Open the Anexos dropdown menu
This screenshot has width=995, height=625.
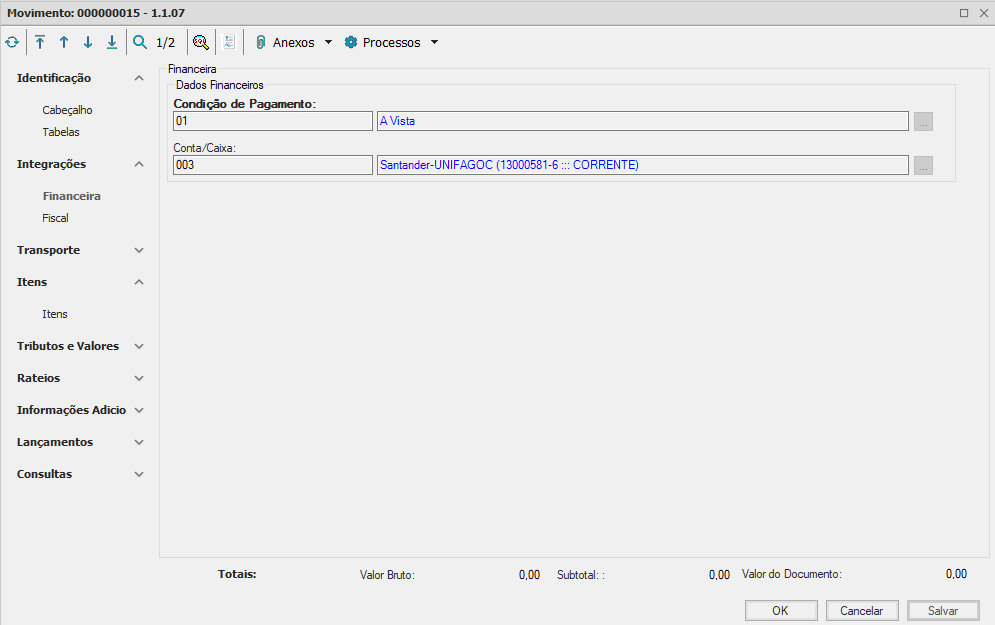point(293,43)
